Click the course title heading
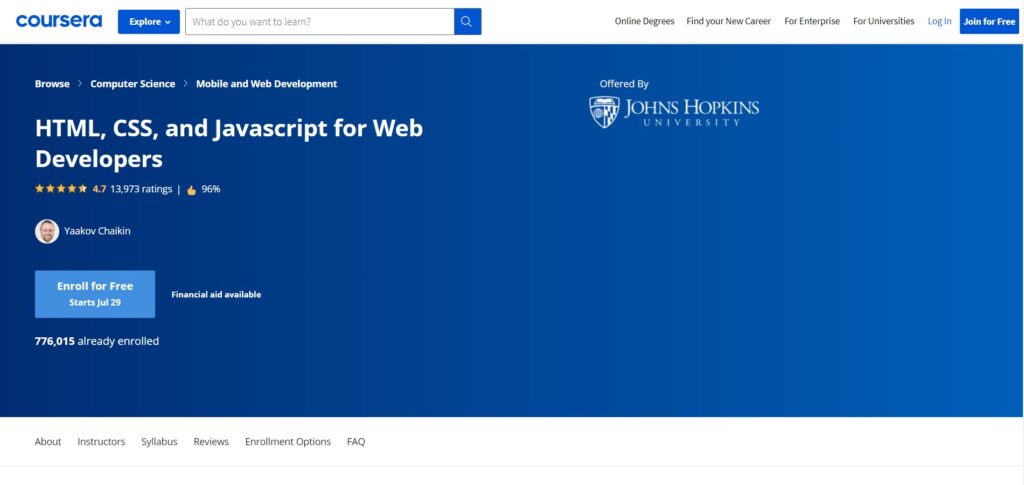 tap(229, 144)
